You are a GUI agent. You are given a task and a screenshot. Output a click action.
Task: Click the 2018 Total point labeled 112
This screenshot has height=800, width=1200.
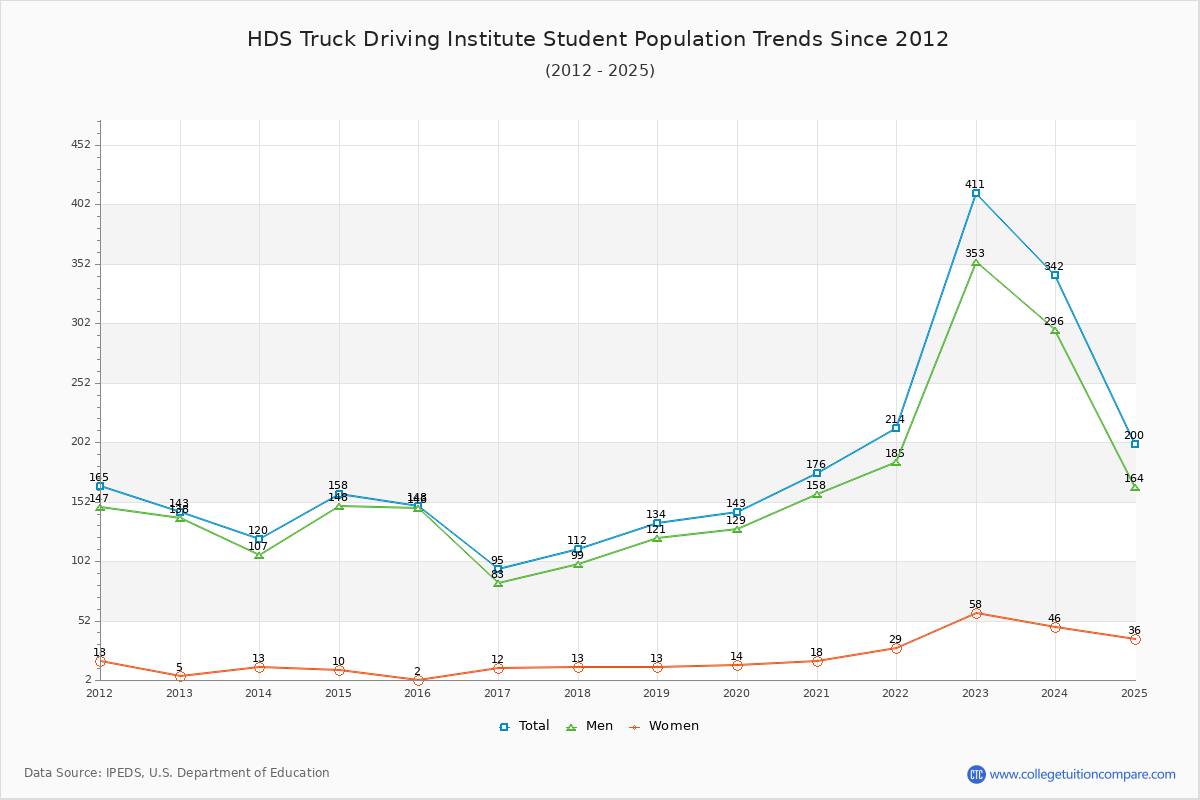578,549
